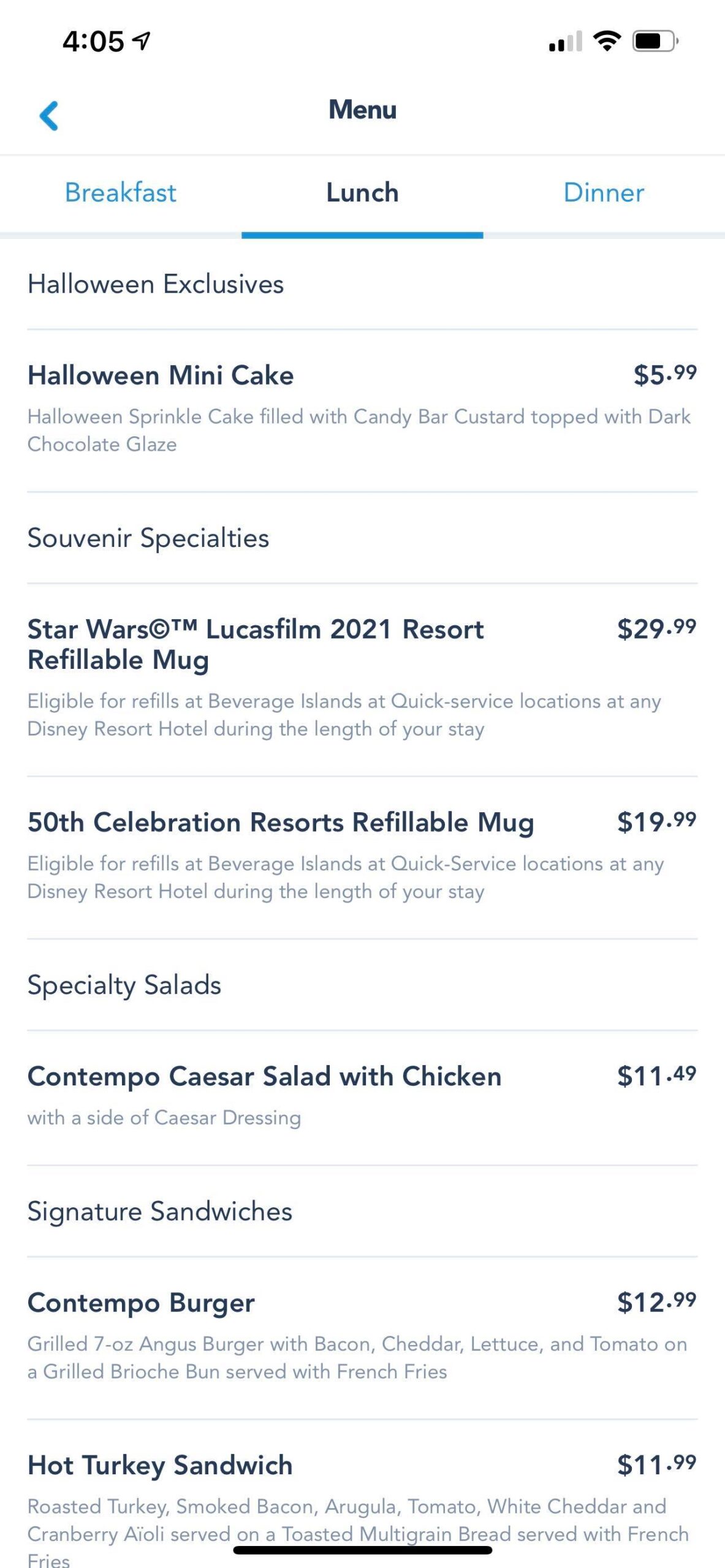Tap the Signature Sandwiches section header
Viewport: 725px width, 1568px height.
point(160,1212)
